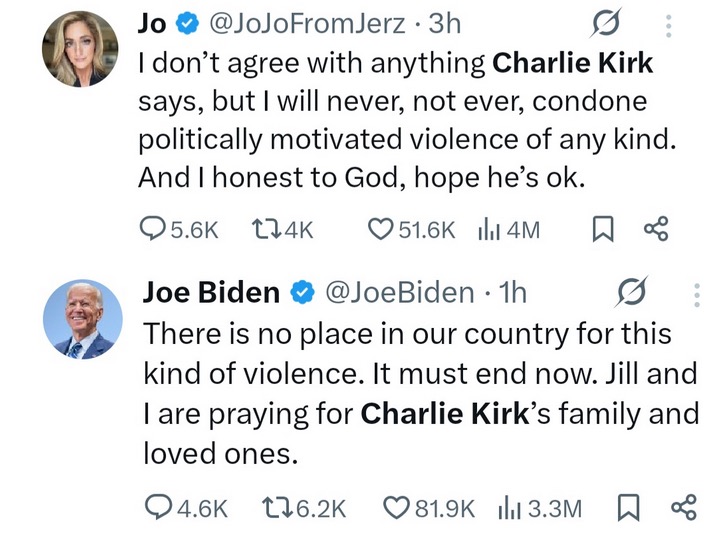The image size is (716, 544).
Task: Bookmark Jo's tweet
Action: pyautogui.click(x=603, y=230)
